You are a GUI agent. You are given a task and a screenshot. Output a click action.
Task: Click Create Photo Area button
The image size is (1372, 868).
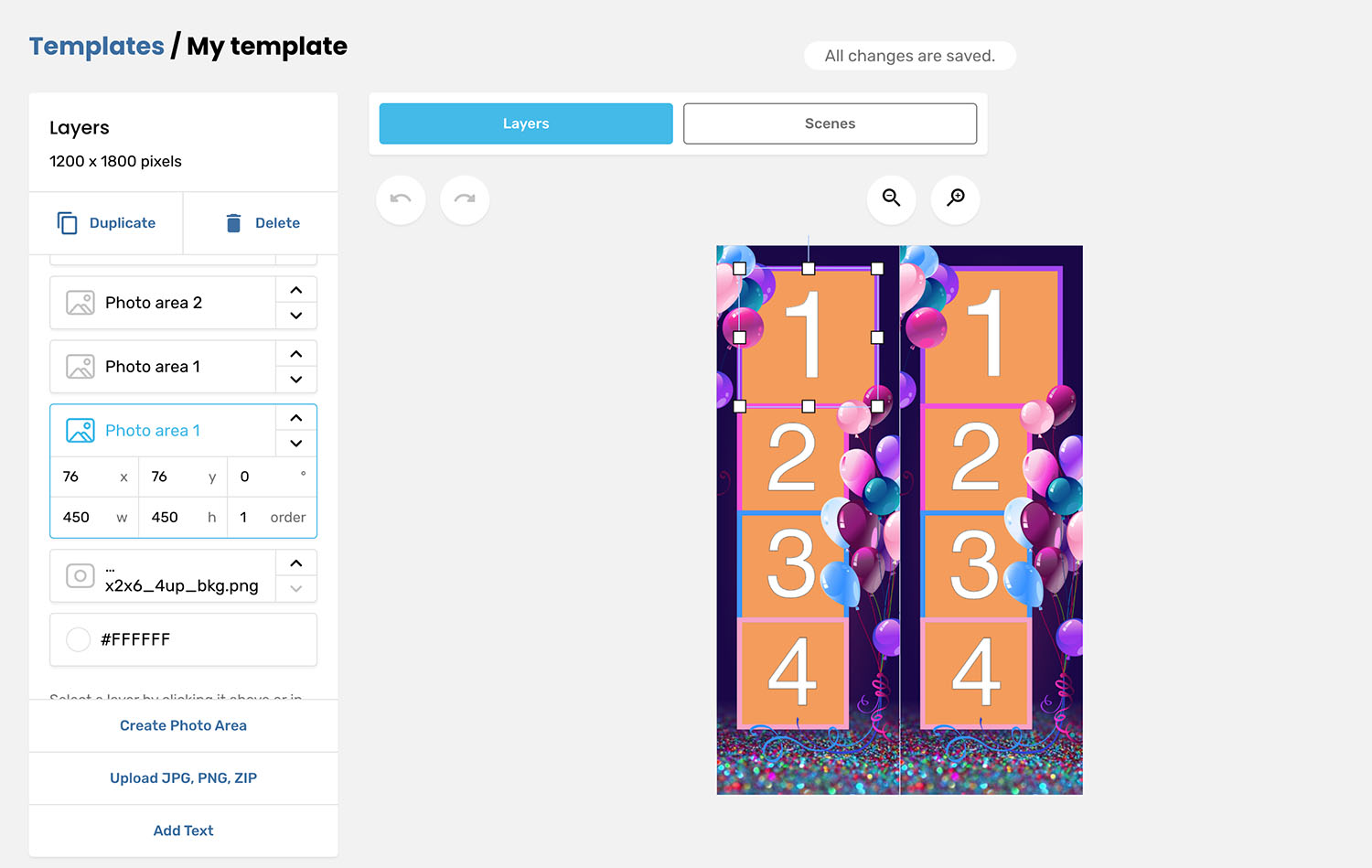[x=183, y=725]
